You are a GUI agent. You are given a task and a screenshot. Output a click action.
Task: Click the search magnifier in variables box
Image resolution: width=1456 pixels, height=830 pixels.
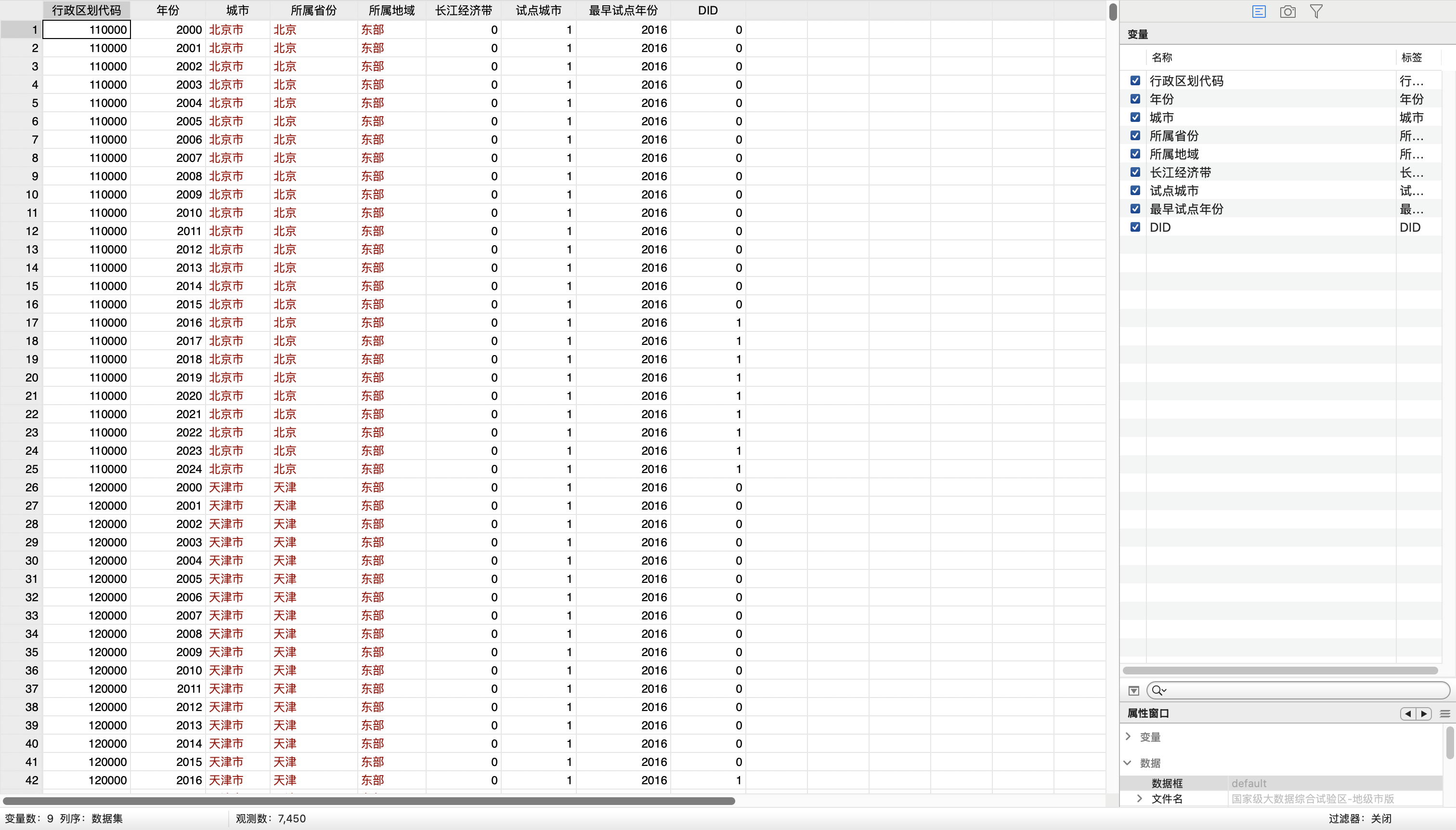click(x=1157, y=690)
